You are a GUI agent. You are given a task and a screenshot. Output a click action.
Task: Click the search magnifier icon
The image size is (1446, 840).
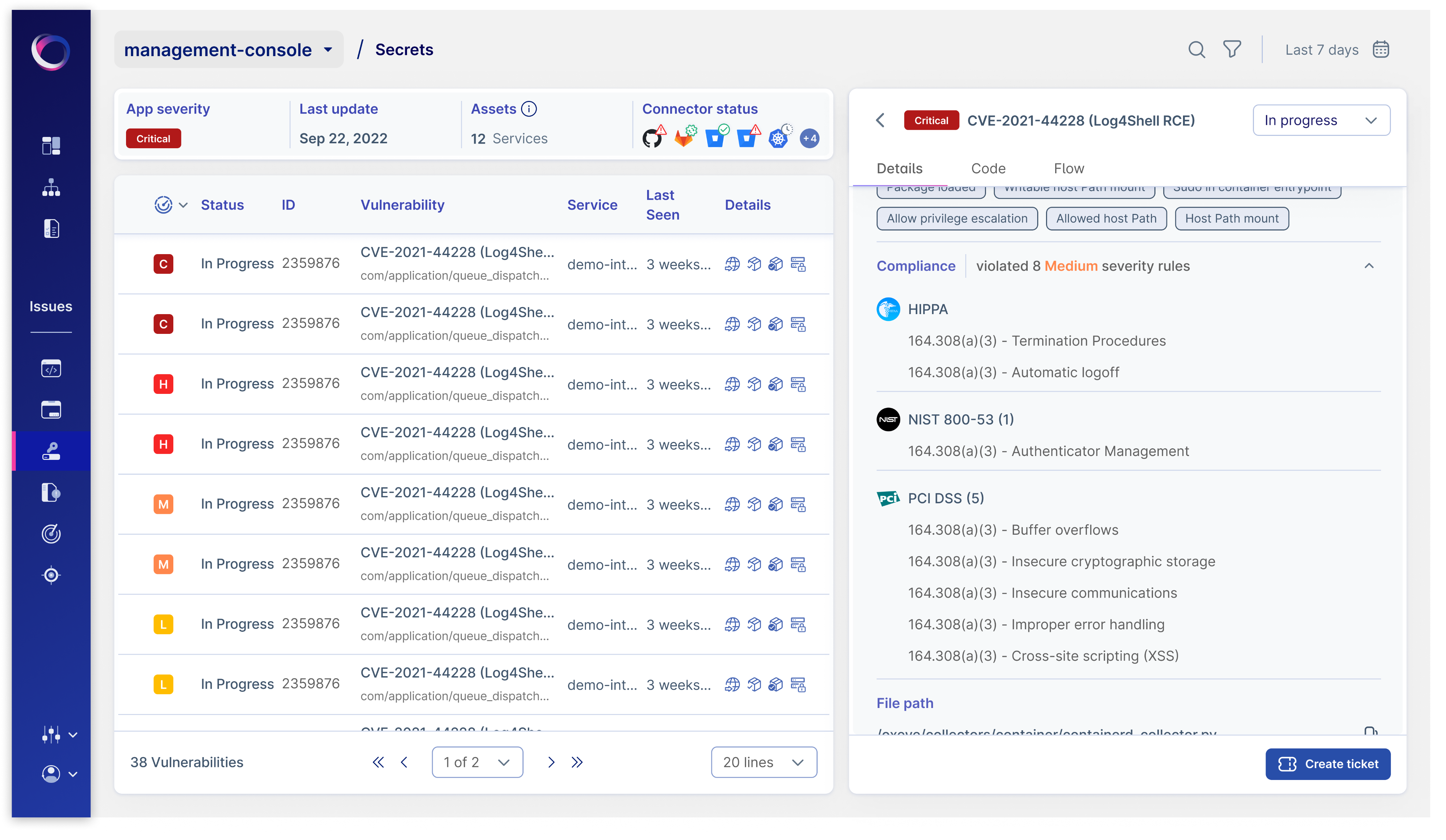(x=1197, y=49)
